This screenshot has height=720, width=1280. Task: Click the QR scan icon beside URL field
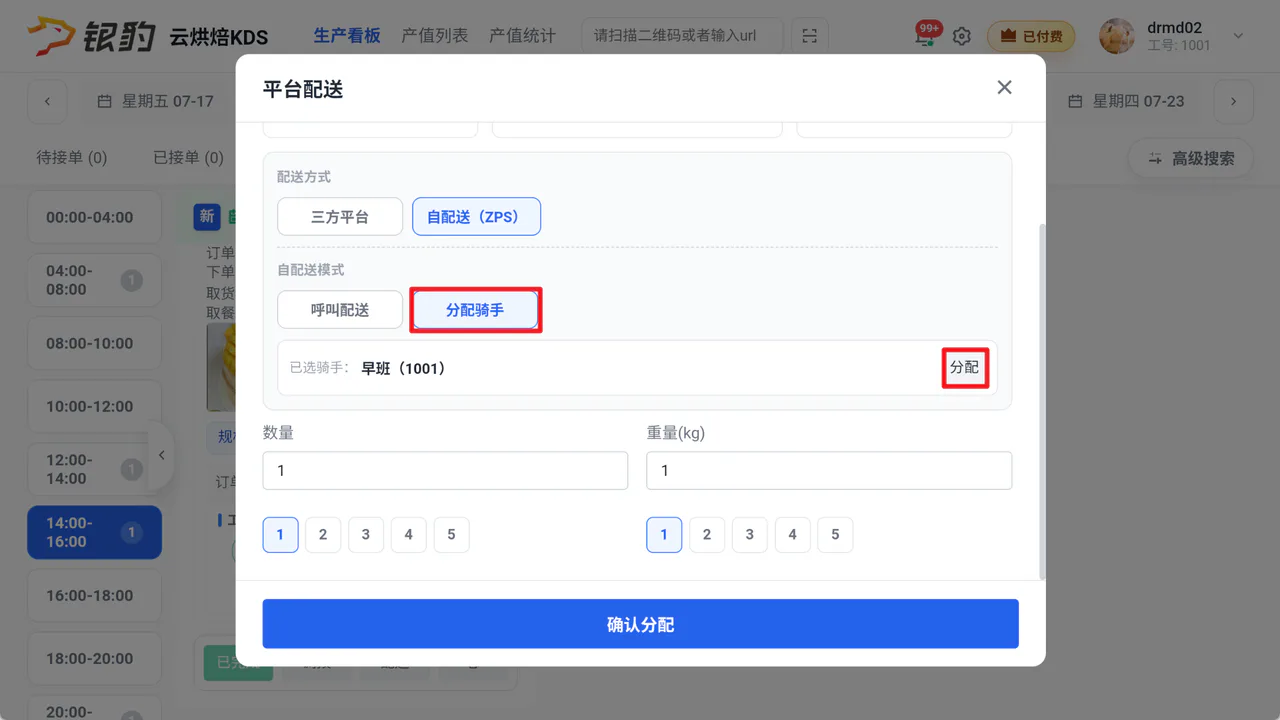[x=809, y=36]
